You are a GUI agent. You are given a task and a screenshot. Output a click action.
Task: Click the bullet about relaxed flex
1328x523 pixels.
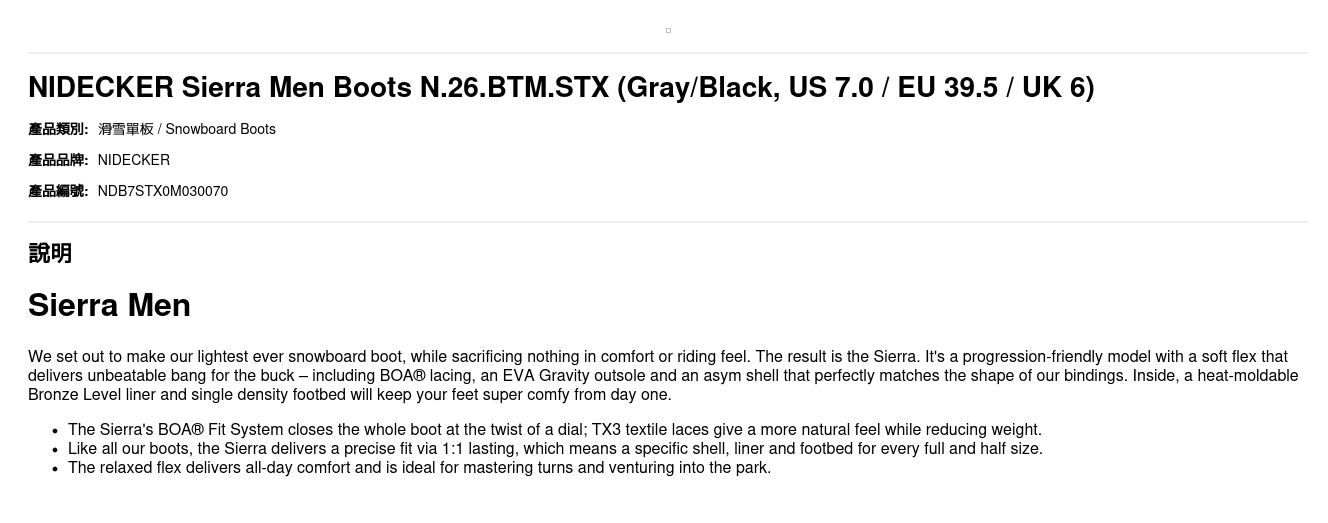coord(419,468)
